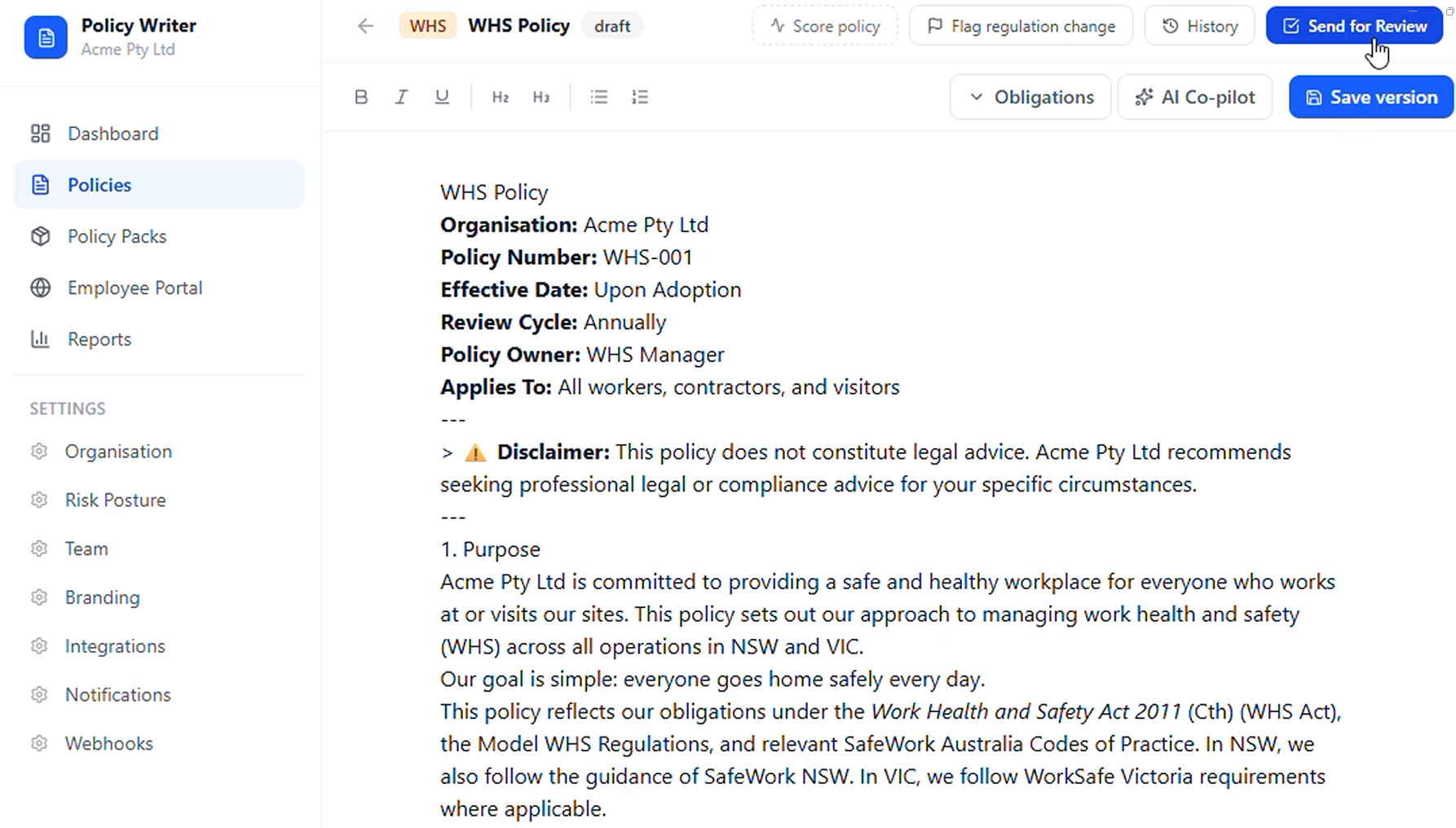Click the Policy Number WHS-001 line

click(x=567, y=258)
